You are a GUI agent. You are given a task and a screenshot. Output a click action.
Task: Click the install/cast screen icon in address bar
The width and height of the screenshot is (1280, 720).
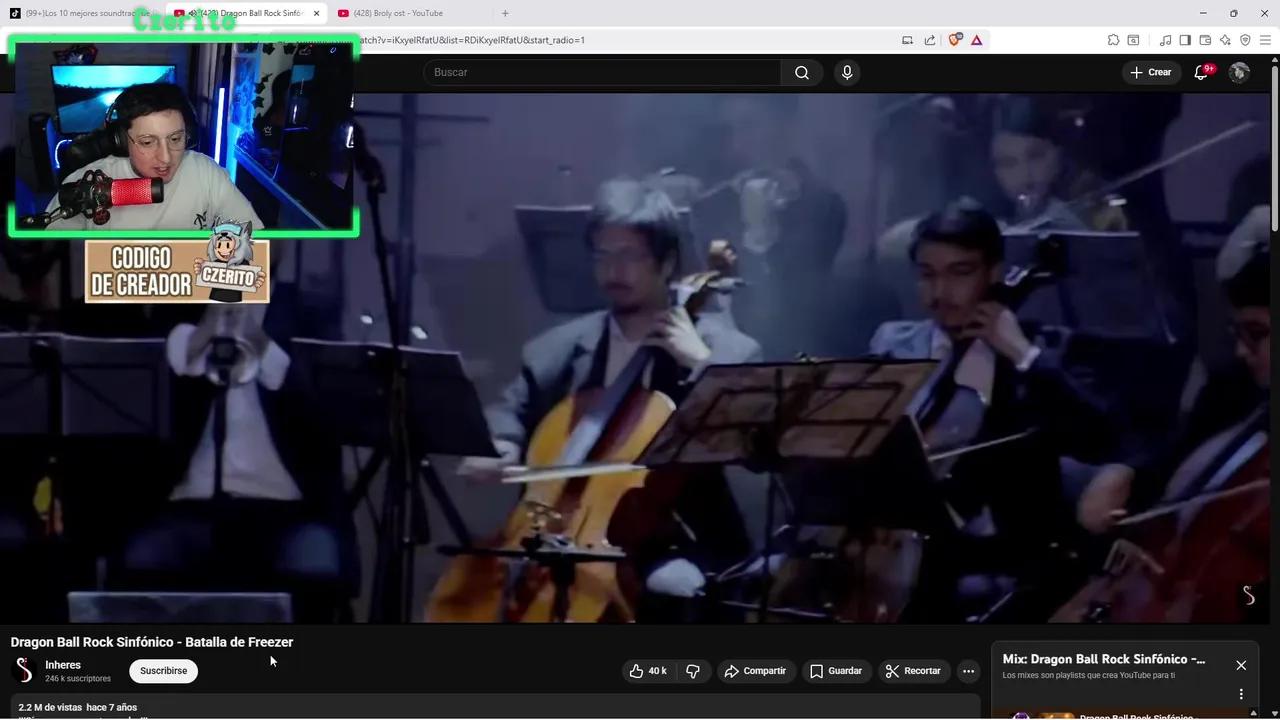908,40
